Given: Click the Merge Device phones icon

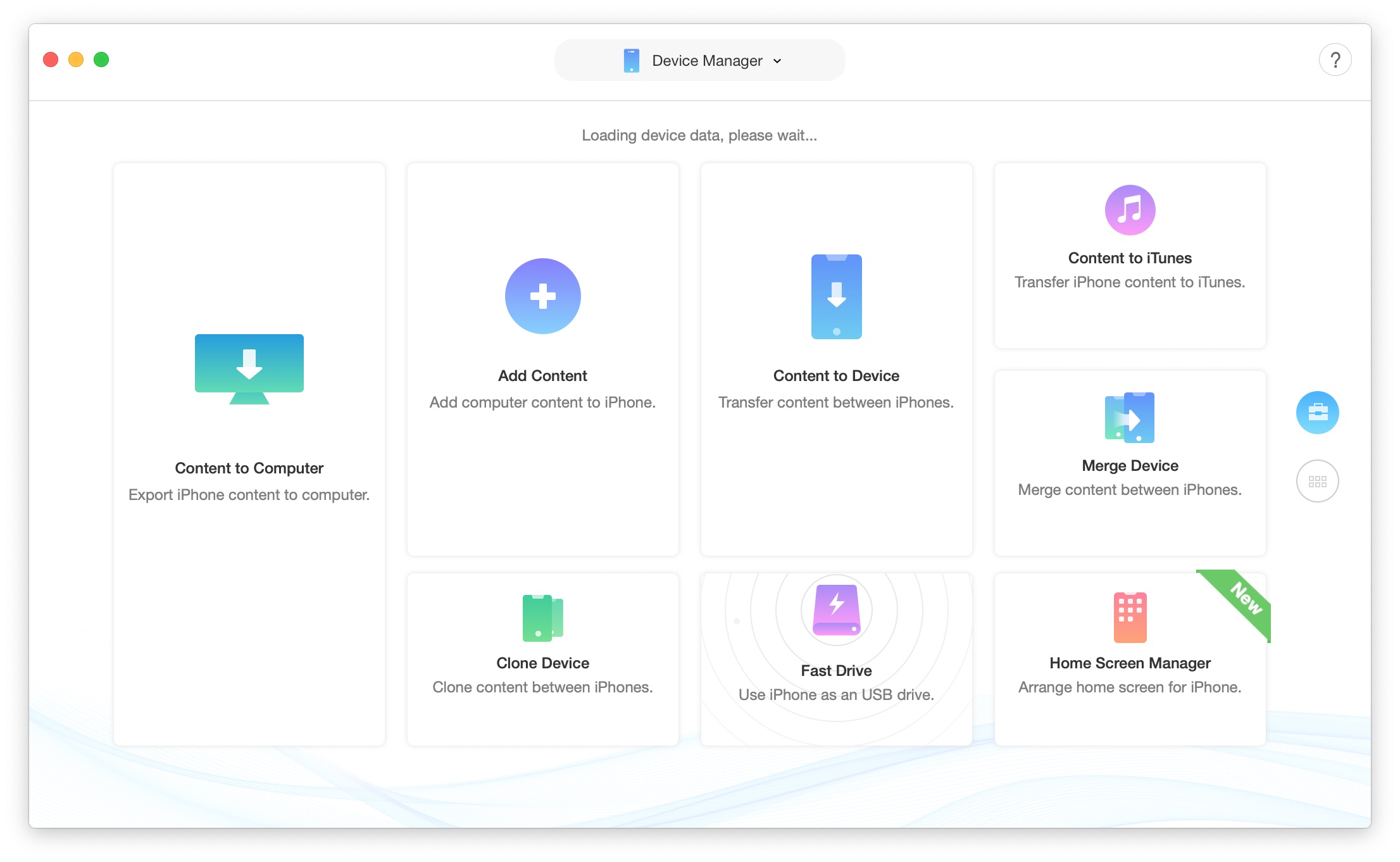Looking at the screenshot, I should coord(1130,418).
